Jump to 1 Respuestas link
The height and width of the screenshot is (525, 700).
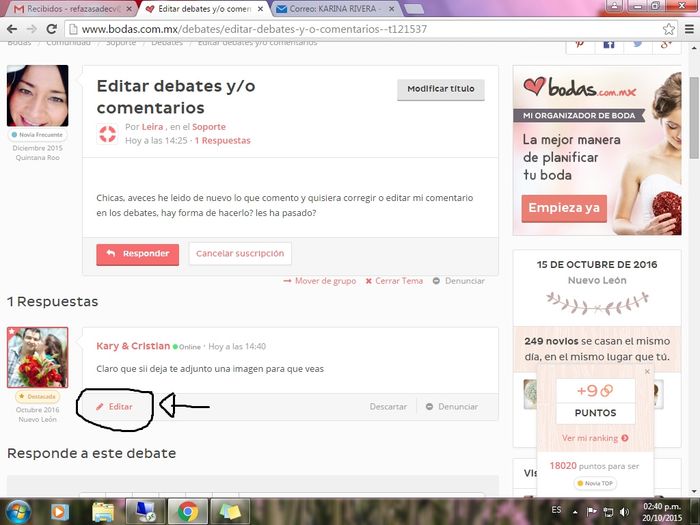(223, 141)
